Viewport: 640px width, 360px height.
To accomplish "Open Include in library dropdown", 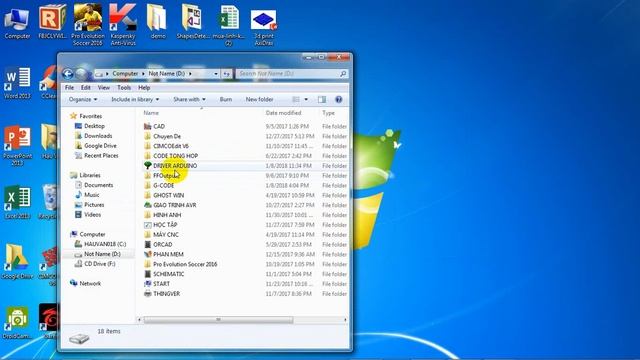I will (135, 99).
